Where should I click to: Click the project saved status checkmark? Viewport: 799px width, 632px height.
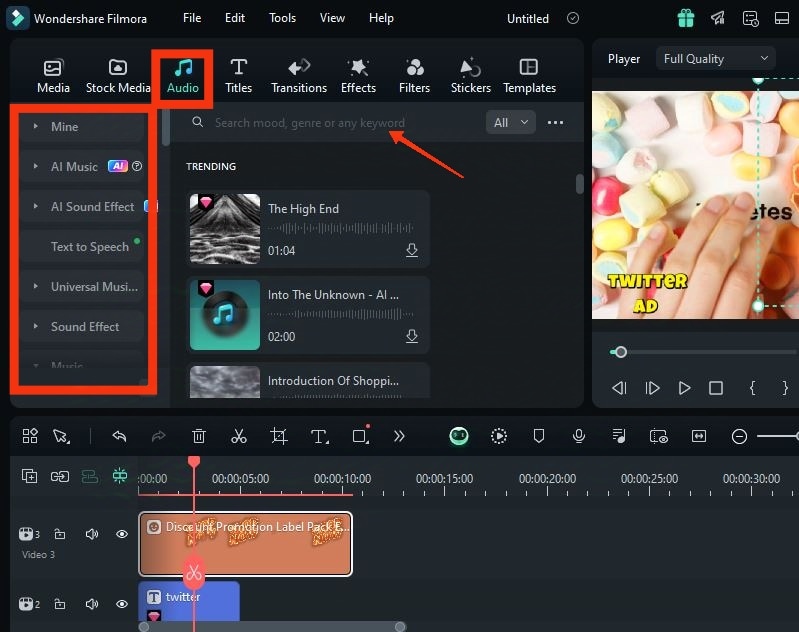tap(573, 18)
